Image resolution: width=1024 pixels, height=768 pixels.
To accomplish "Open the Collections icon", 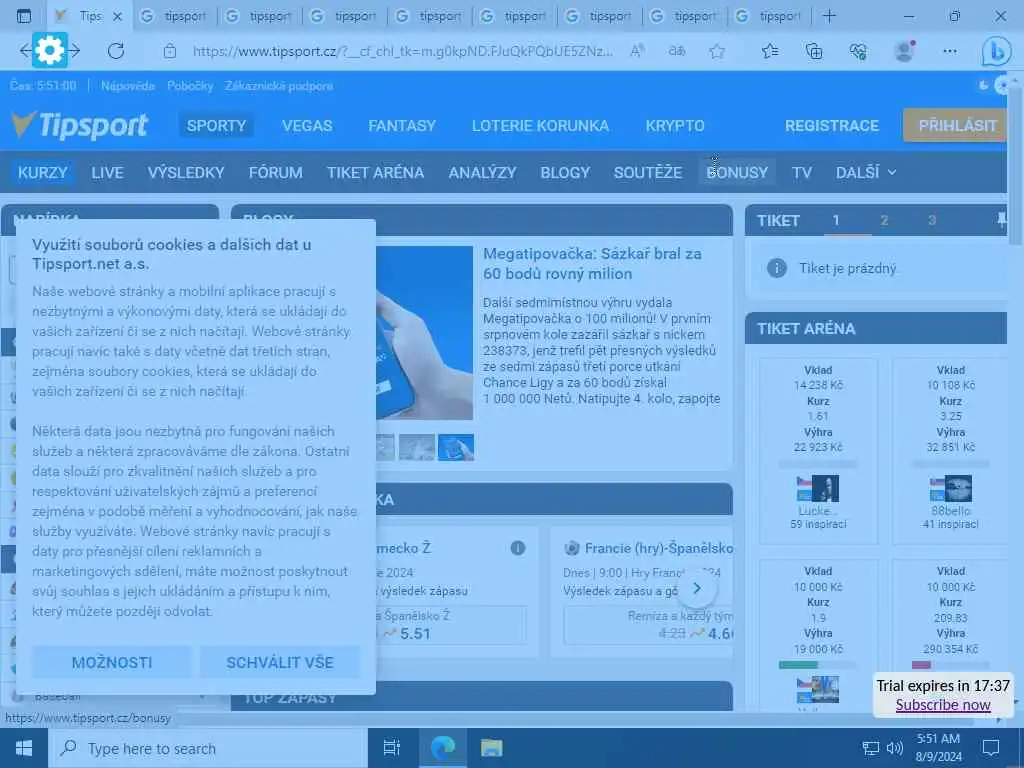I will click(x=814, y=51).
